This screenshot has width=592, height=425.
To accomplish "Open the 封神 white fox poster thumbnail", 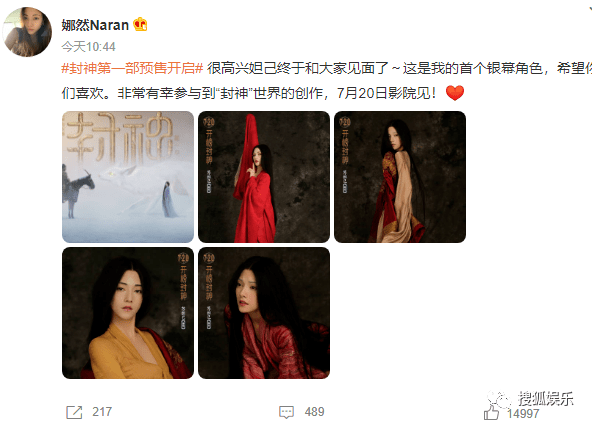I will coord(128,177).
